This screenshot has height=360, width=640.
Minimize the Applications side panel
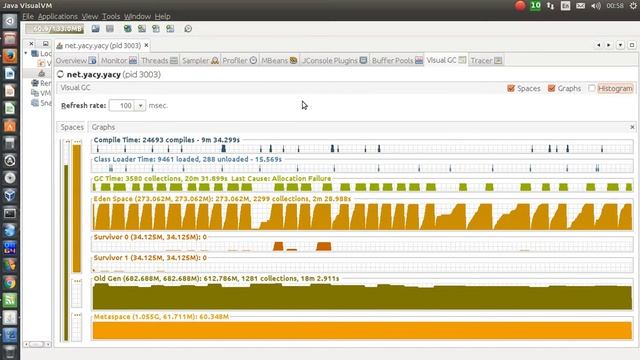46,43
